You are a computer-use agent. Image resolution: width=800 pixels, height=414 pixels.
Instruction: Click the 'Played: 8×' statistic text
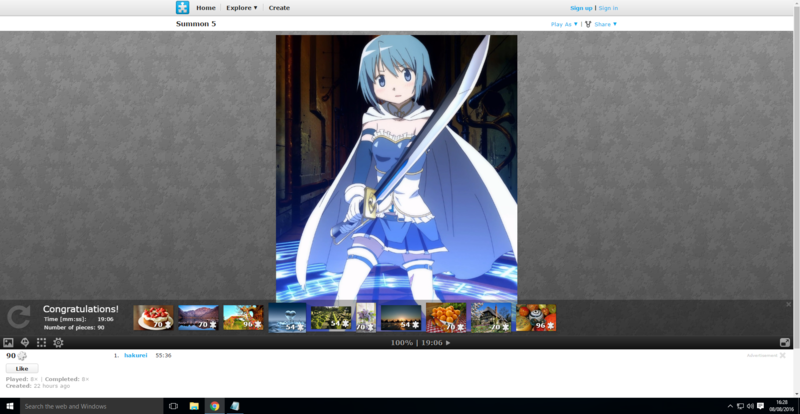tap(22, 379)
